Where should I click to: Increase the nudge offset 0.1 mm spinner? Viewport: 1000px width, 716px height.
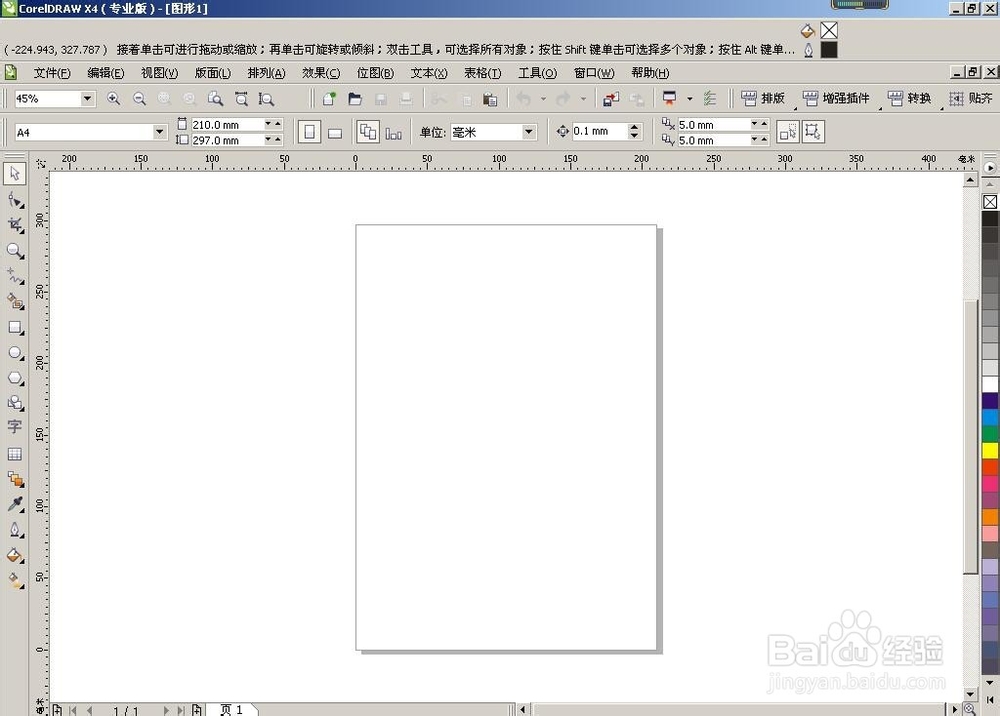pyautogui.click(x=634, y=128)
